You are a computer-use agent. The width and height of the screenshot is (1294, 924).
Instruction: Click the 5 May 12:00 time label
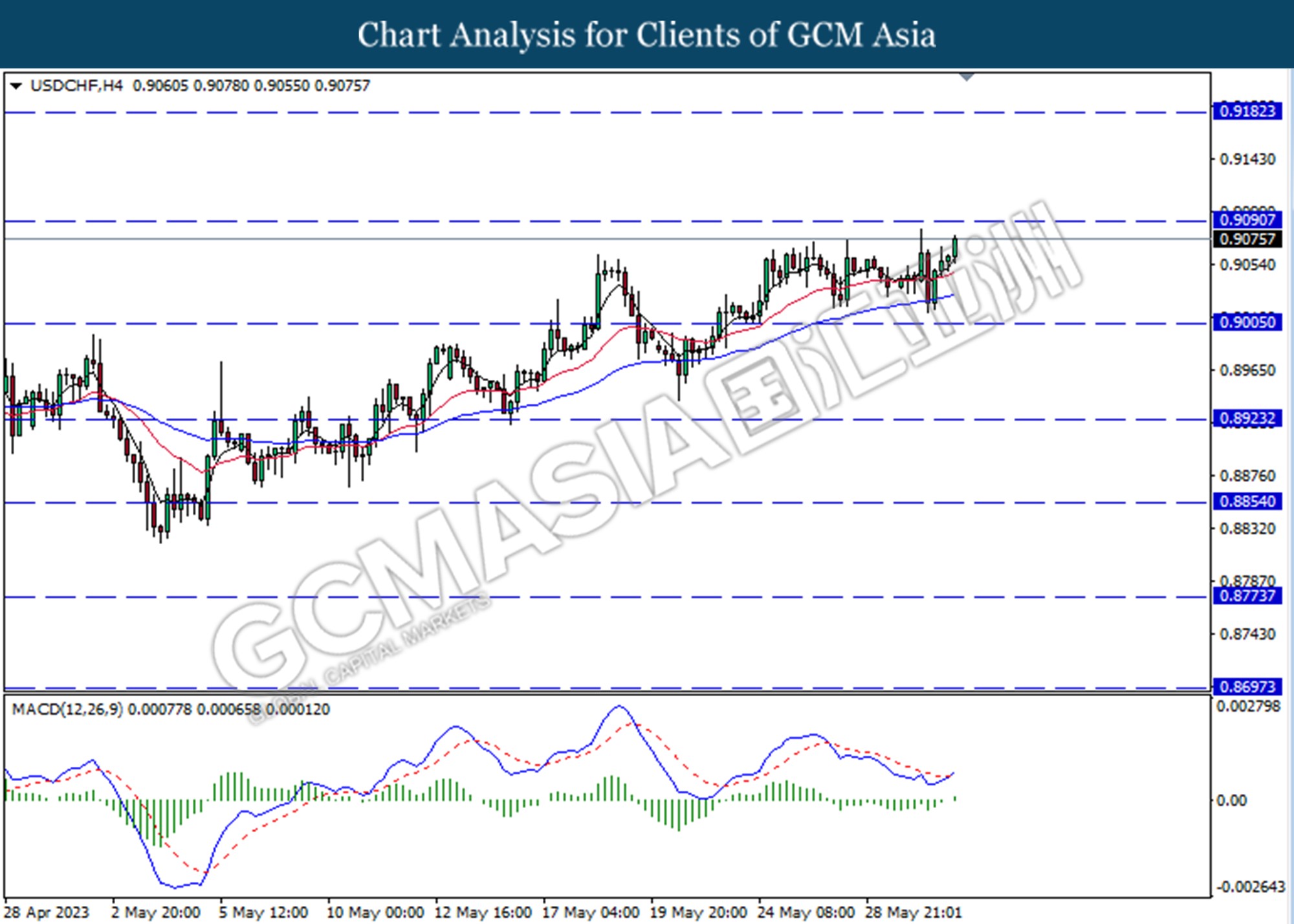coord(263,912)
